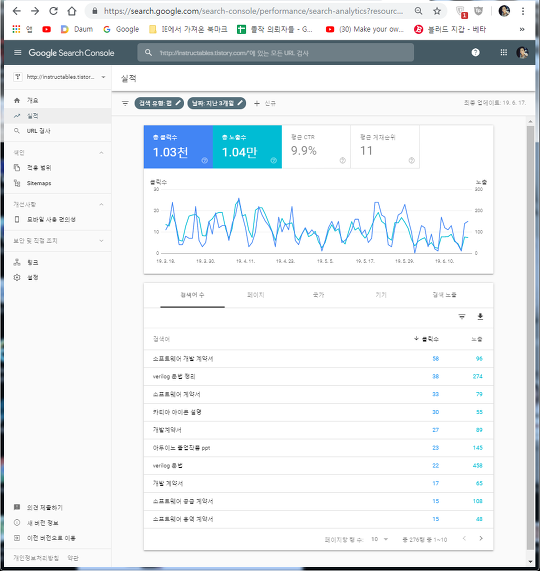Expand the 보안 및 직접 조치 section
Screen dimensions: 540x571
(x=101, y=241)
